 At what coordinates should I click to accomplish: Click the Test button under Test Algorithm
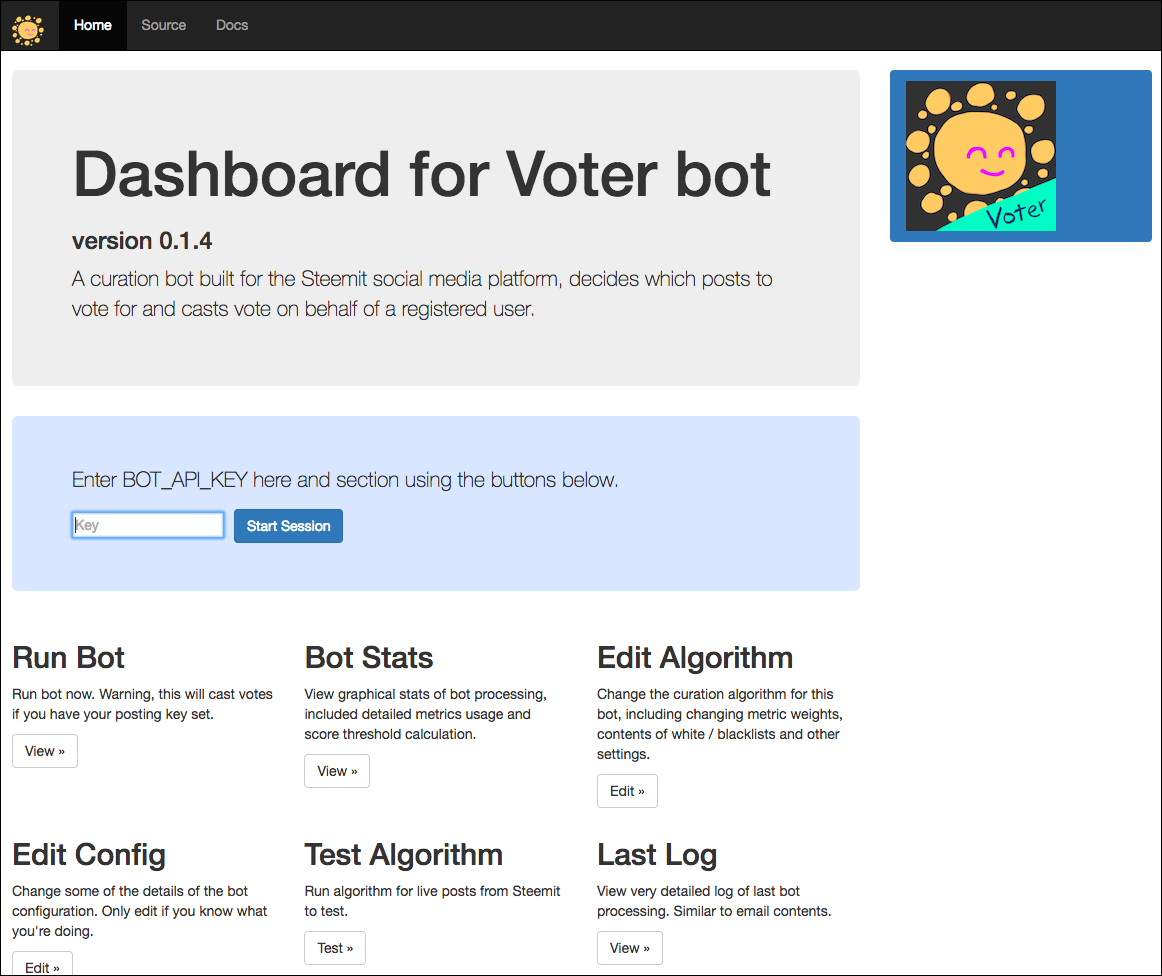[335, 948]
